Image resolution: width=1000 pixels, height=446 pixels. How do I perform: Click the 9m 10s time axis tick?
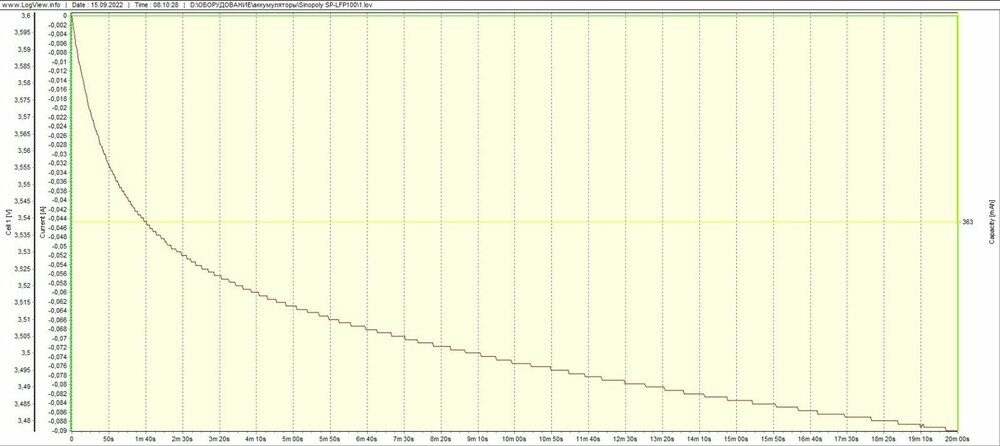coord(478,440)
